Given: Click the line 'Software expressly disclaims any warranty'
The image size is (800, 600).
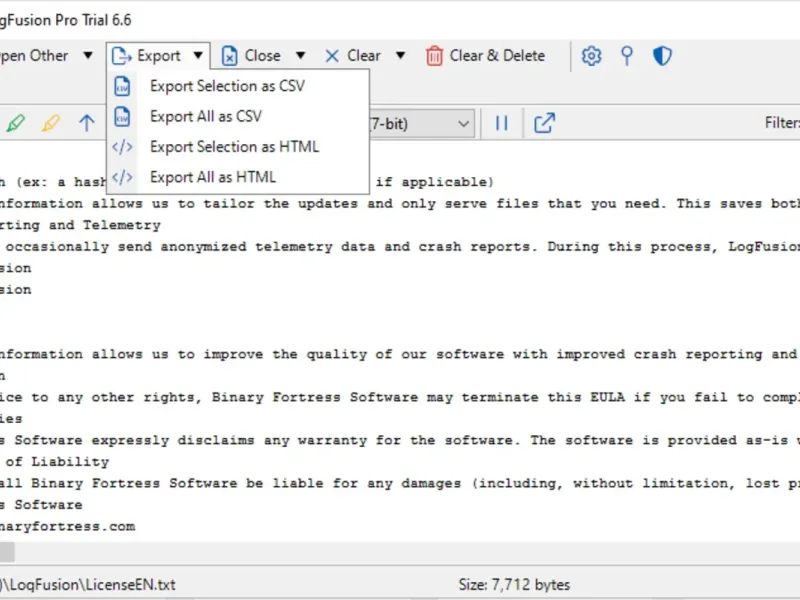Looking at the screenshot, I should (x=400, y=440).
